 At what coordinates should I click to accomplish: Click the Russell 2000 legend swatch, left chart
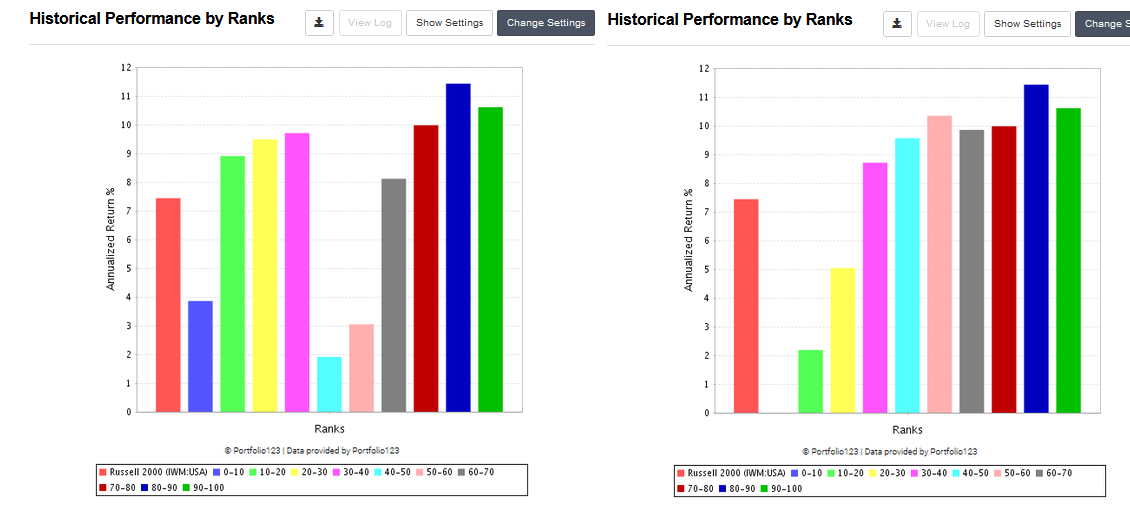[x=103, y=473]
